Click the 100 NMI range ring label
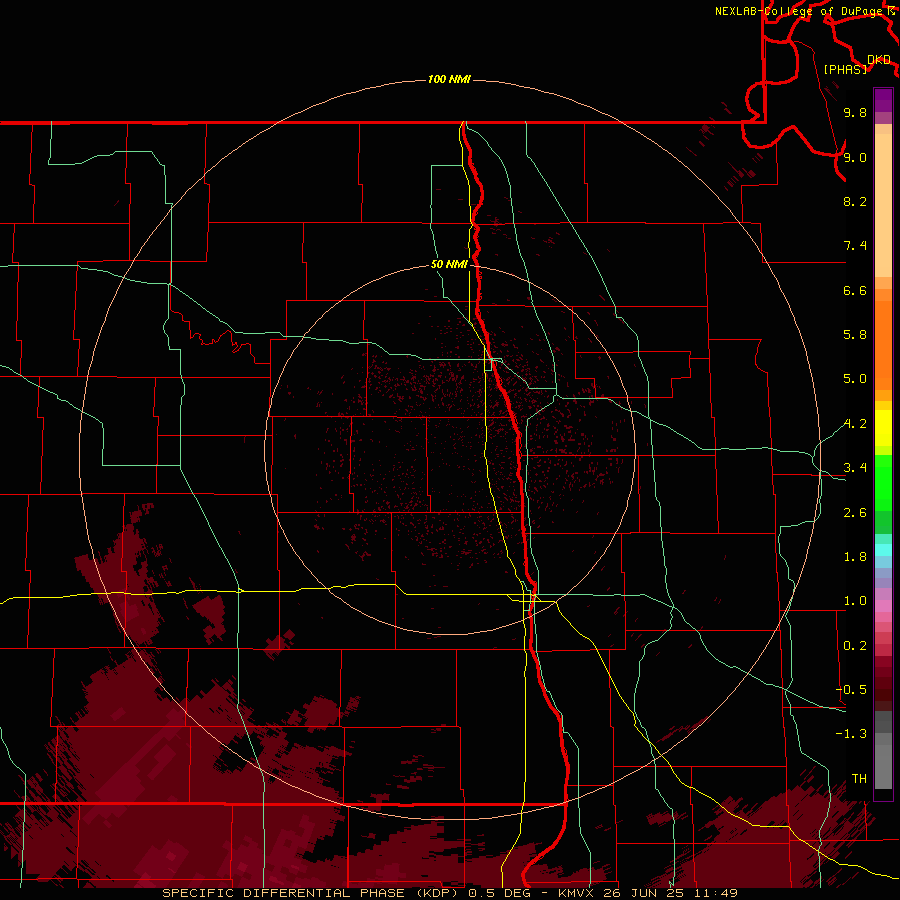Screen dimensions: 900x900 point(449,79)
